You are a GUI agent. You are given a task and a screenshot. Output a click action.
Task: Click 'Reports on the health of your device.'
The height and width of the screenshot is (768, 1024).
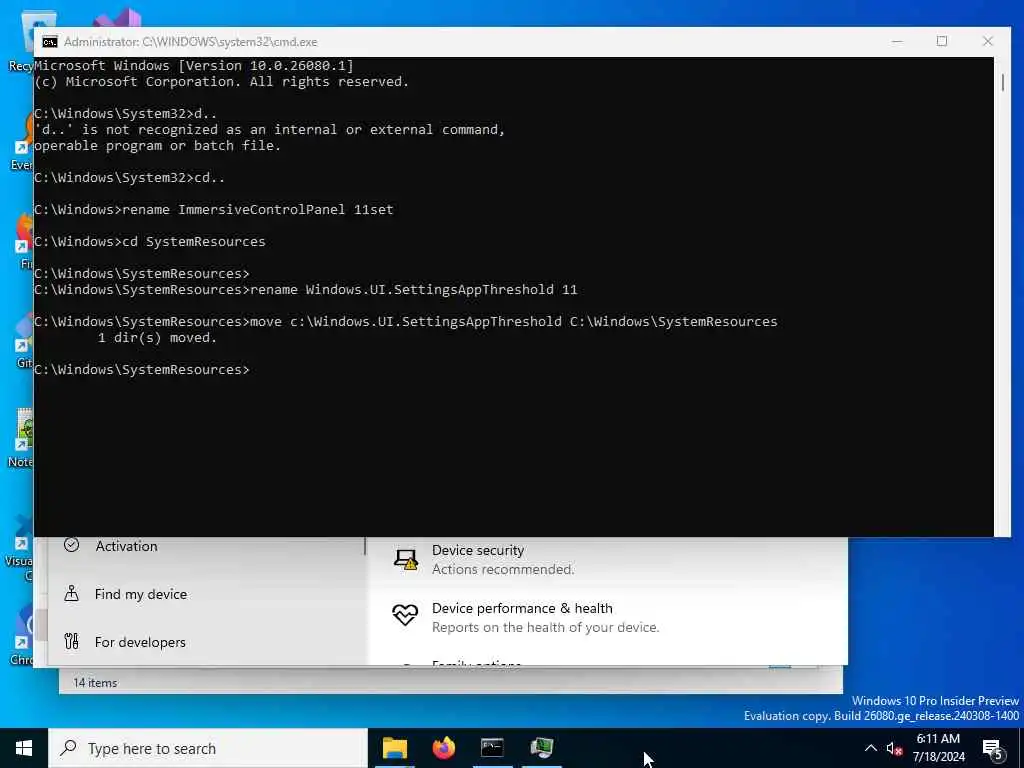(545, 628)
